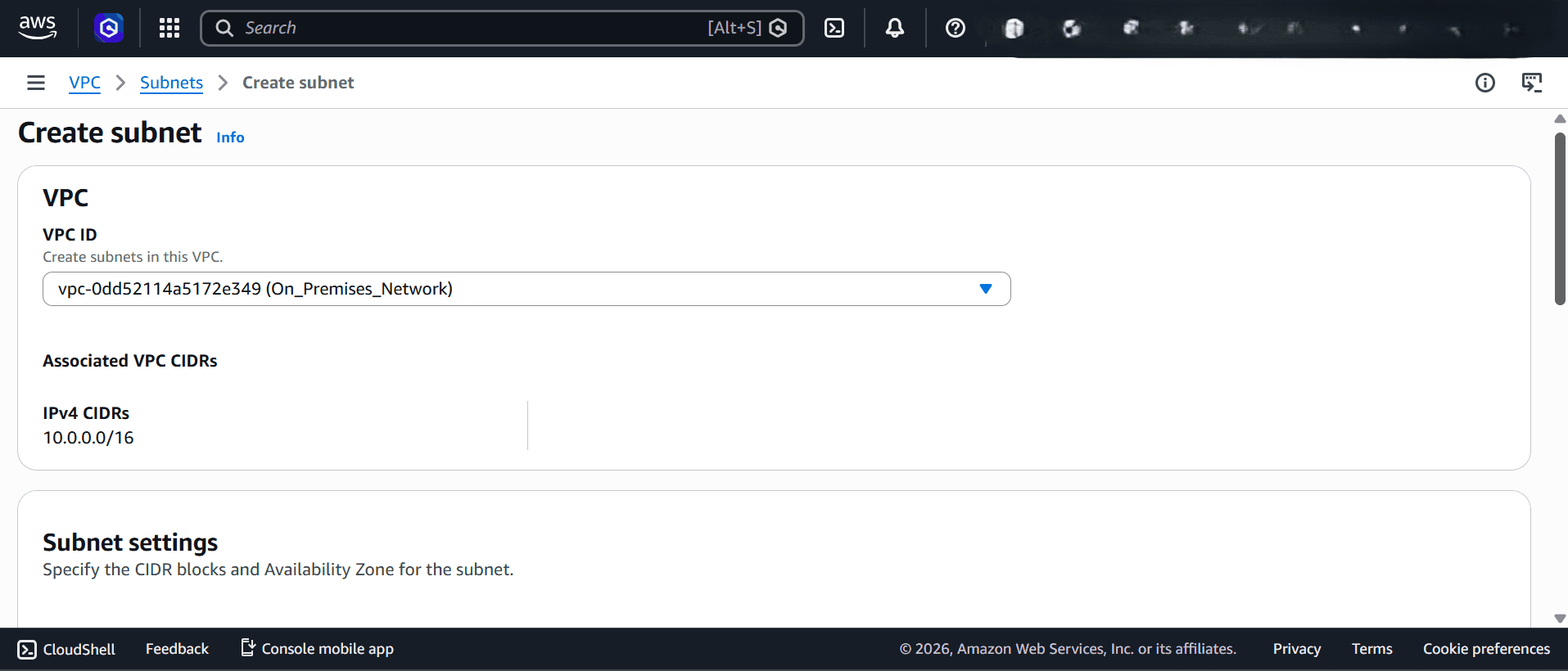Click the VPC breadcrumb link
Screen dimensions: 1568x671
85,83
